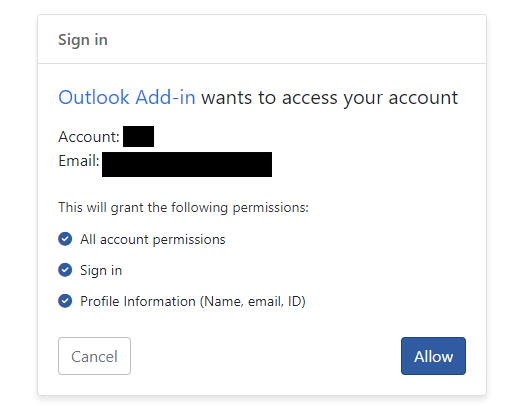Viewport: 515px width, 411px height.
Task: Click the checkmark icon beside Sign in permission
Action: 65,270
